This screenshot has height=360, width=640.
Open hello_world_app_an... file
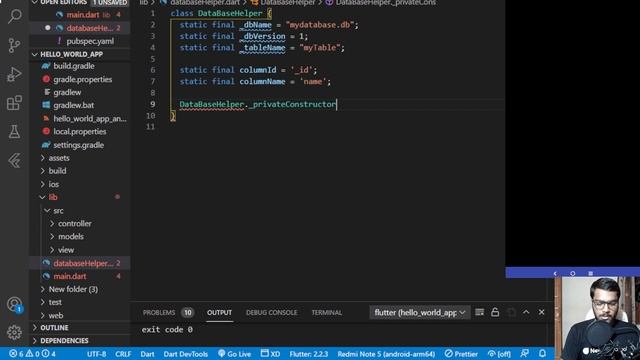pos(90,119)
